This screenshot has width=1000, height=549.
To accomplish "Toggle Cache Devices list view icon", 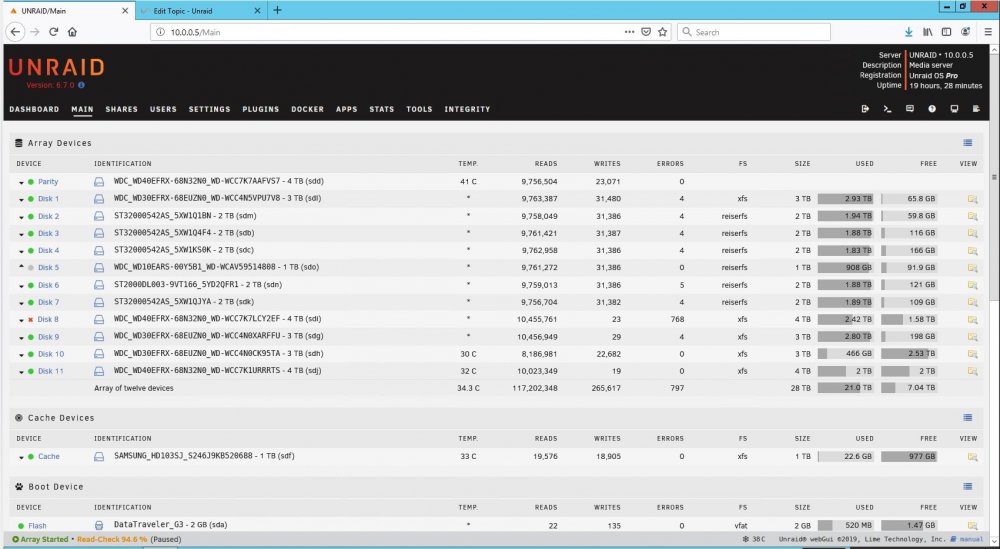I will tap(967, 418).
